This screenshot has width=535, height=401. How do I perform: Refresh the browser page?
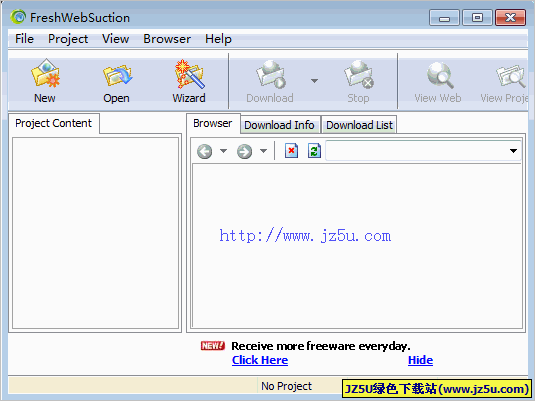(x=314, y=151)
